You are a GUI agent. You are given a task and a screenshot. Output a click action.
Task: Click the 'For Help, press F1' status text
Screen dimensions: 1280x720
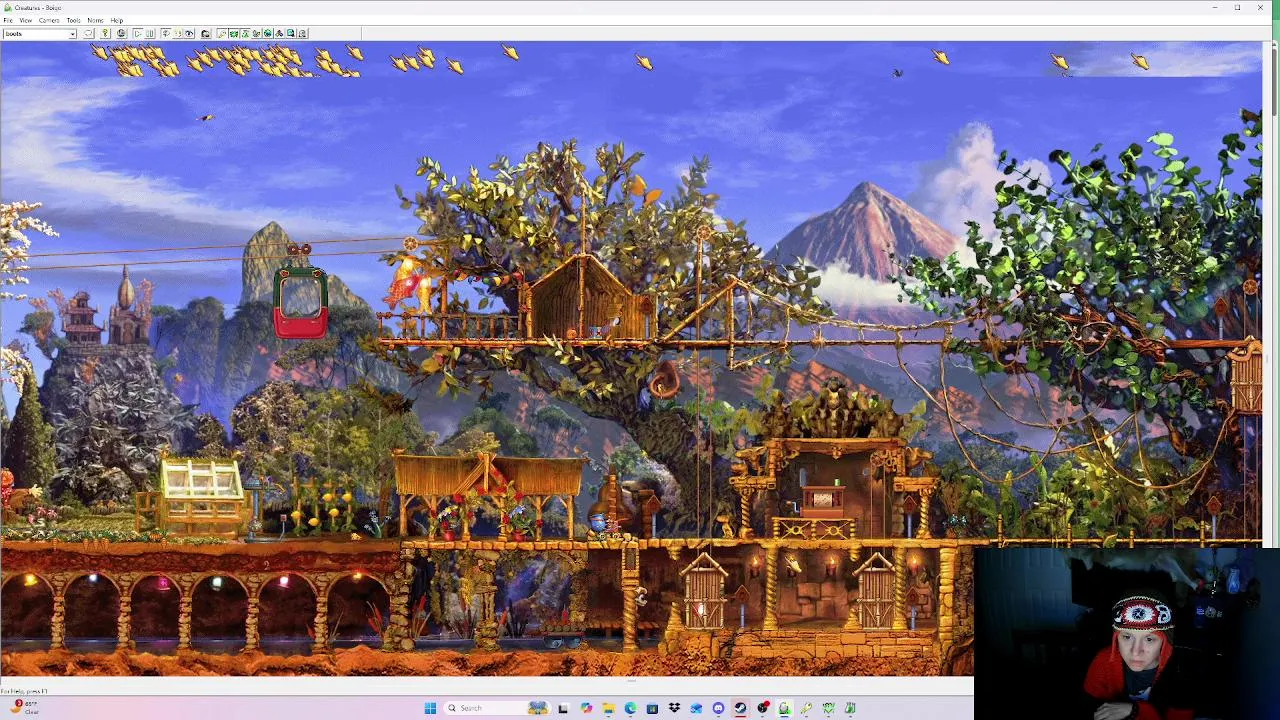(x=24, y=691)
